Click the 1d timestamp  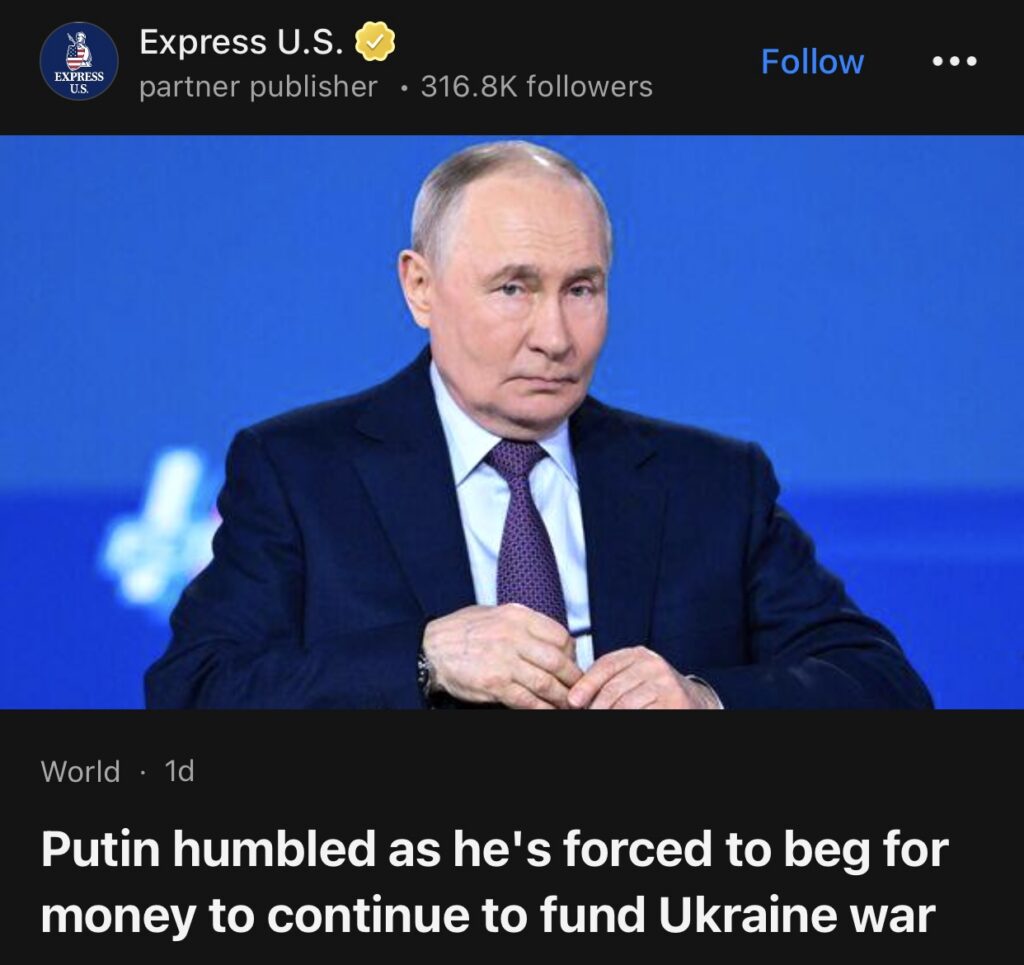180,771
